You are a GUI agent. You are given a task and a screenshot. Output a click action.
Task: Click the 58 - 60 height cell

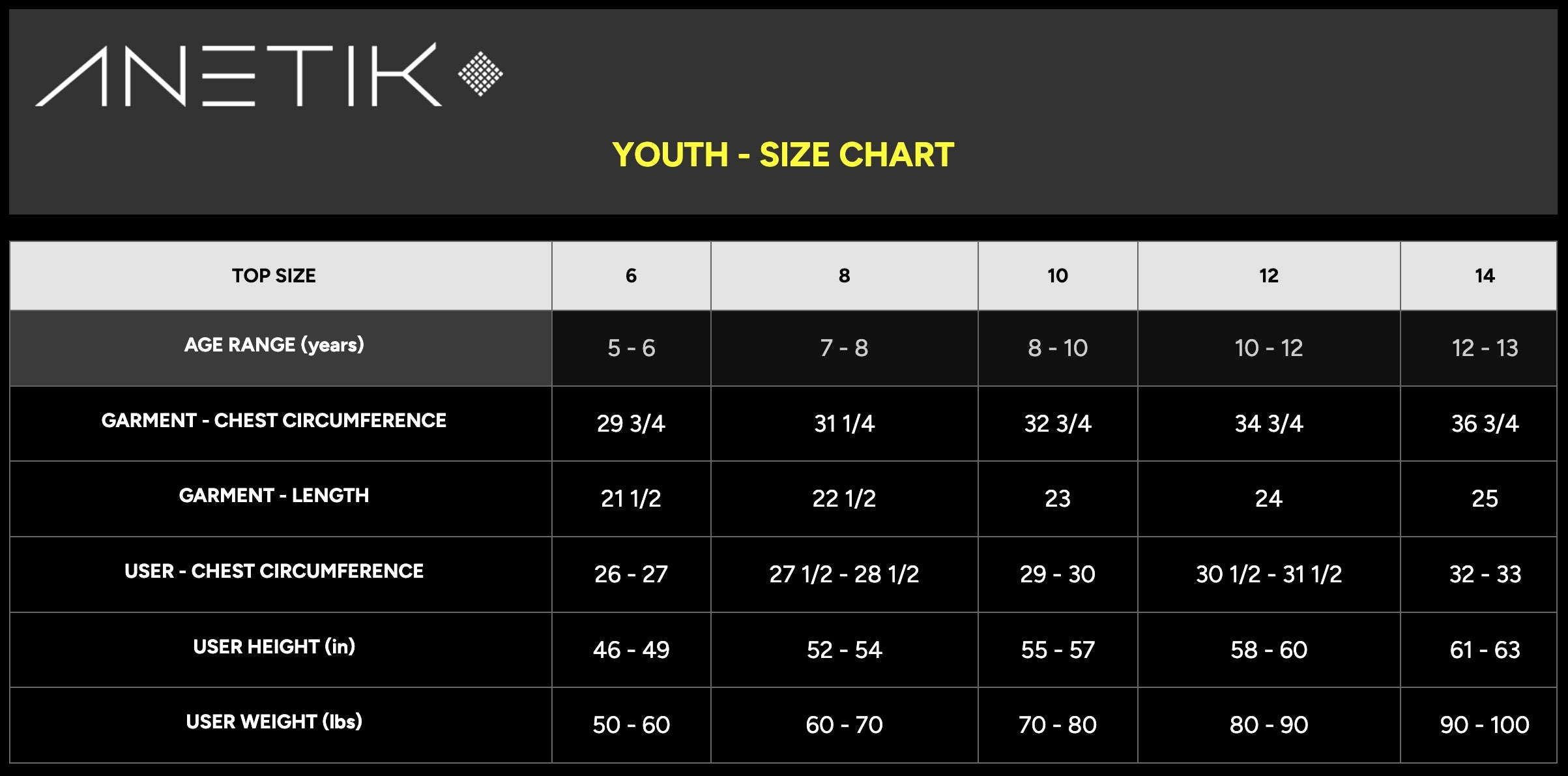pyautogui.click(x=1269, y=649)
